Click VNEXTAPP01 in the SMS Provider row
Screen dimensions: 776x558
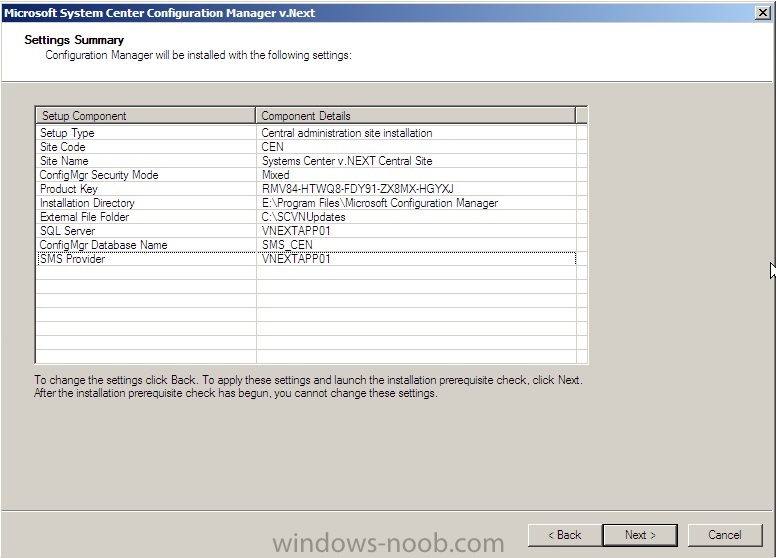tap(295, 259)
